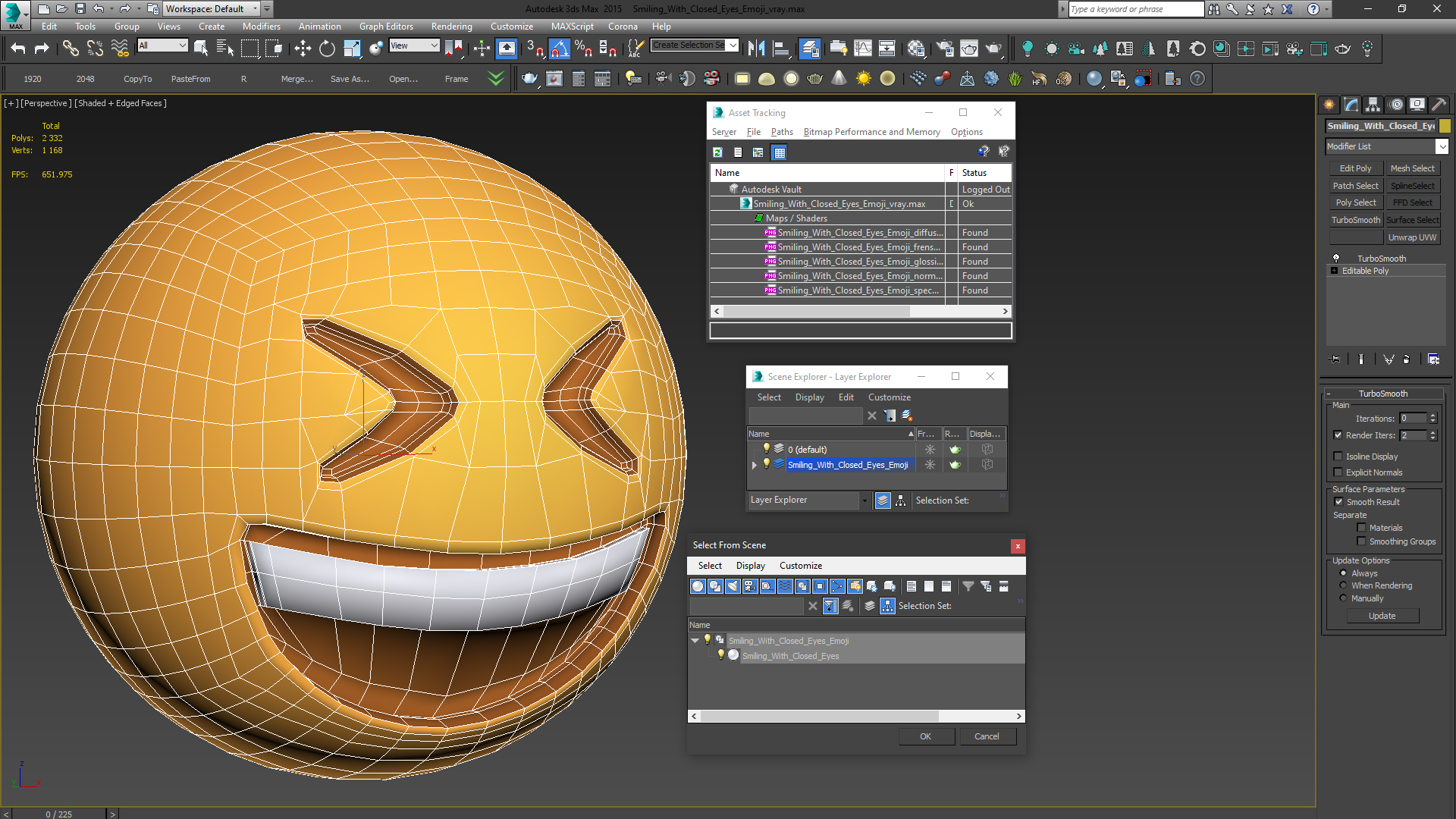The width and height of the screenshot is (1456, 819).
Task: Click Sort by Hierarchy icon in Select From Scene
Action: [x=887, y=606]
